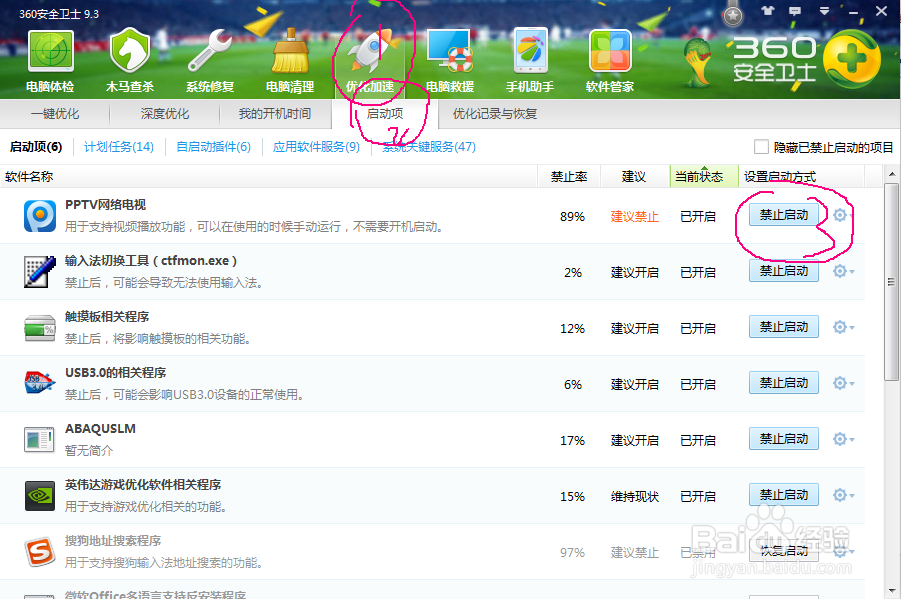Open 电脑救援 computer rescue
Screen dimensions: 901x599
click(x=449, y=61)
